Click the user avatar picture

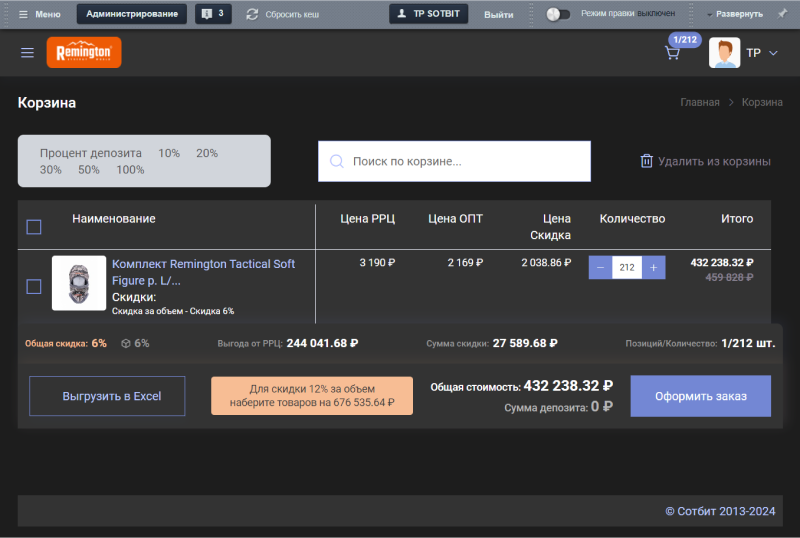pos(724,53)
